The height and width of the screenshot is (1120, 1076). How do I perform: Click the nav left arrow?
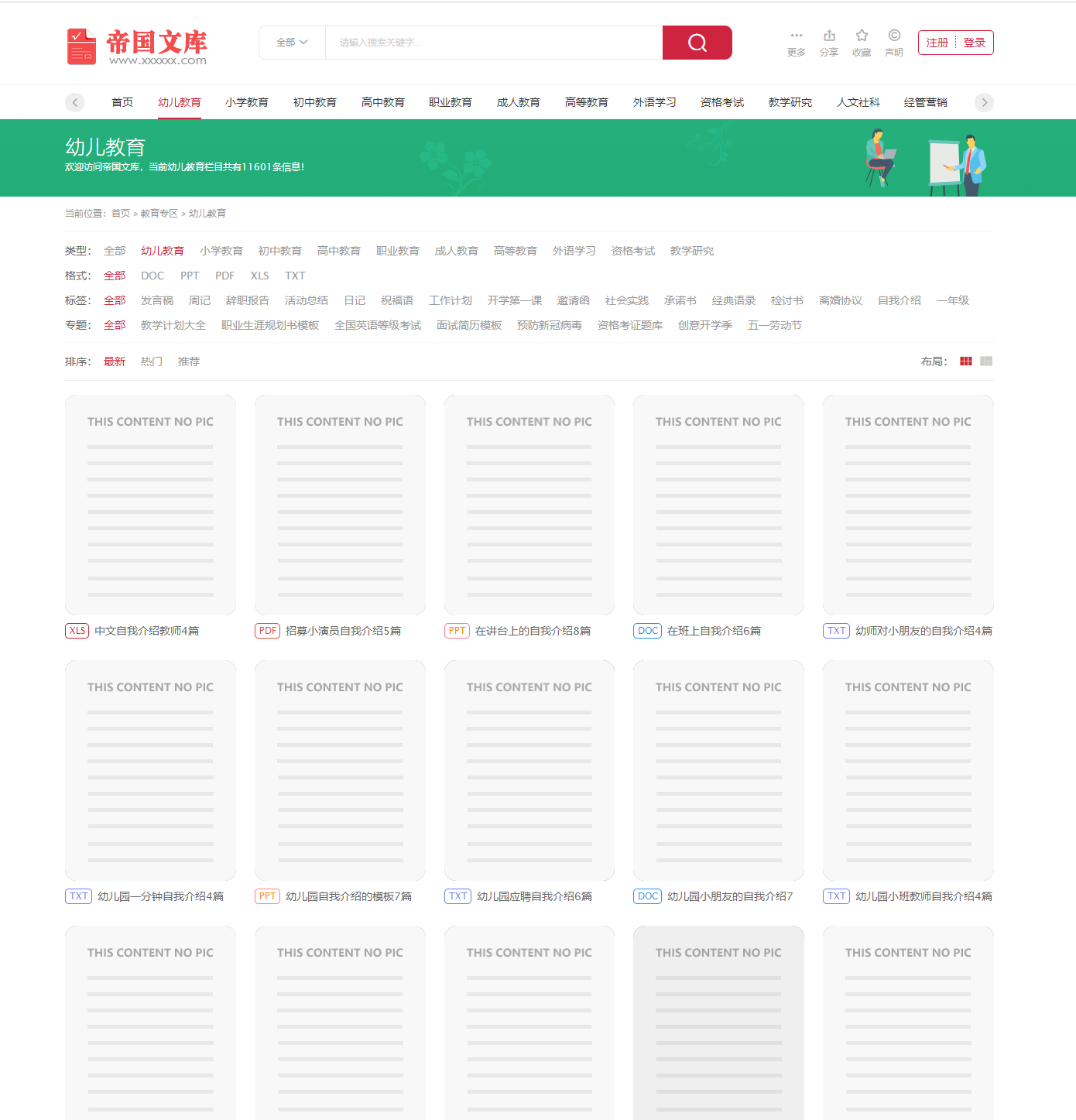click(75, 102)
